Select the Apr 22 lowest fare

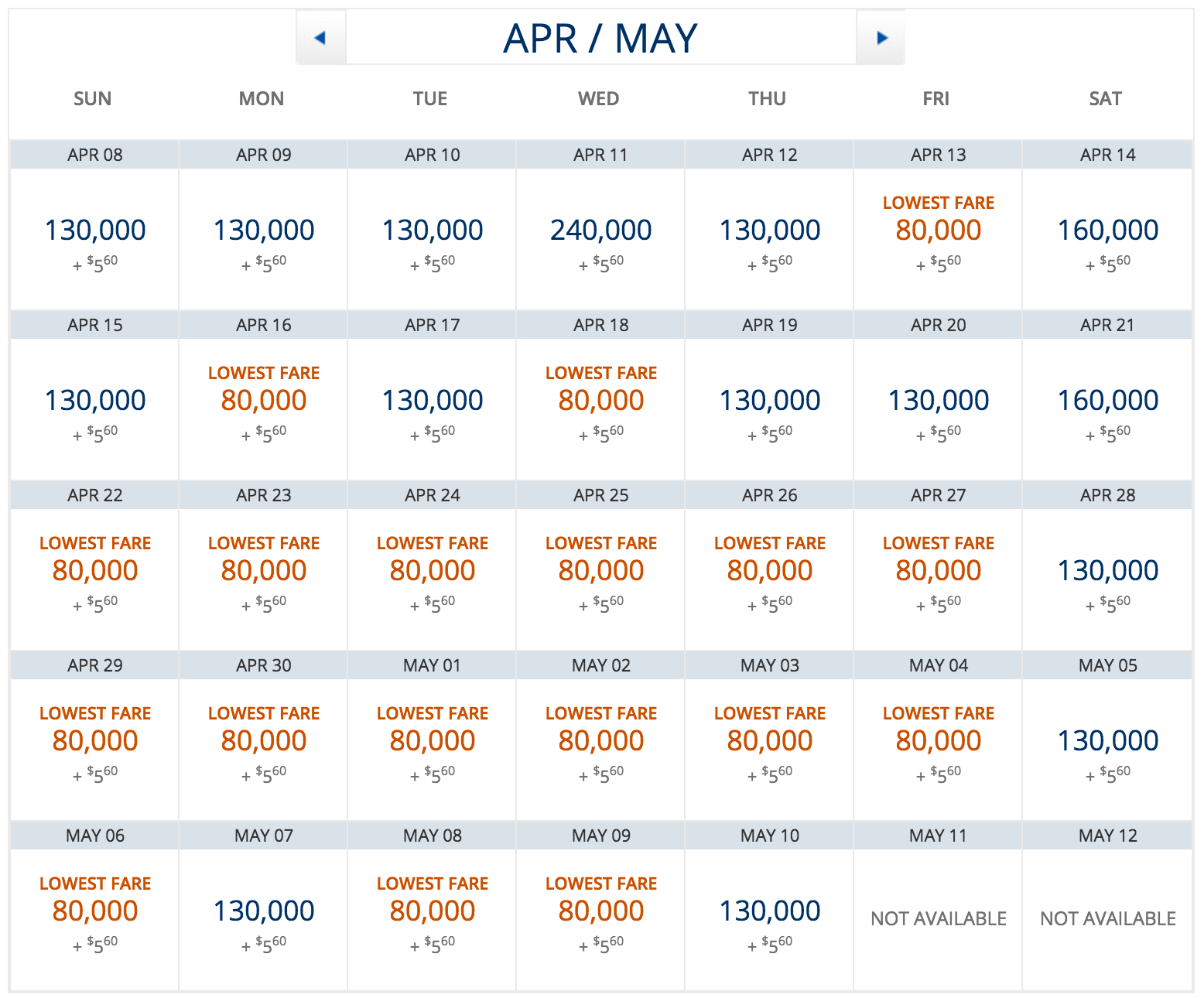point(94,571)
